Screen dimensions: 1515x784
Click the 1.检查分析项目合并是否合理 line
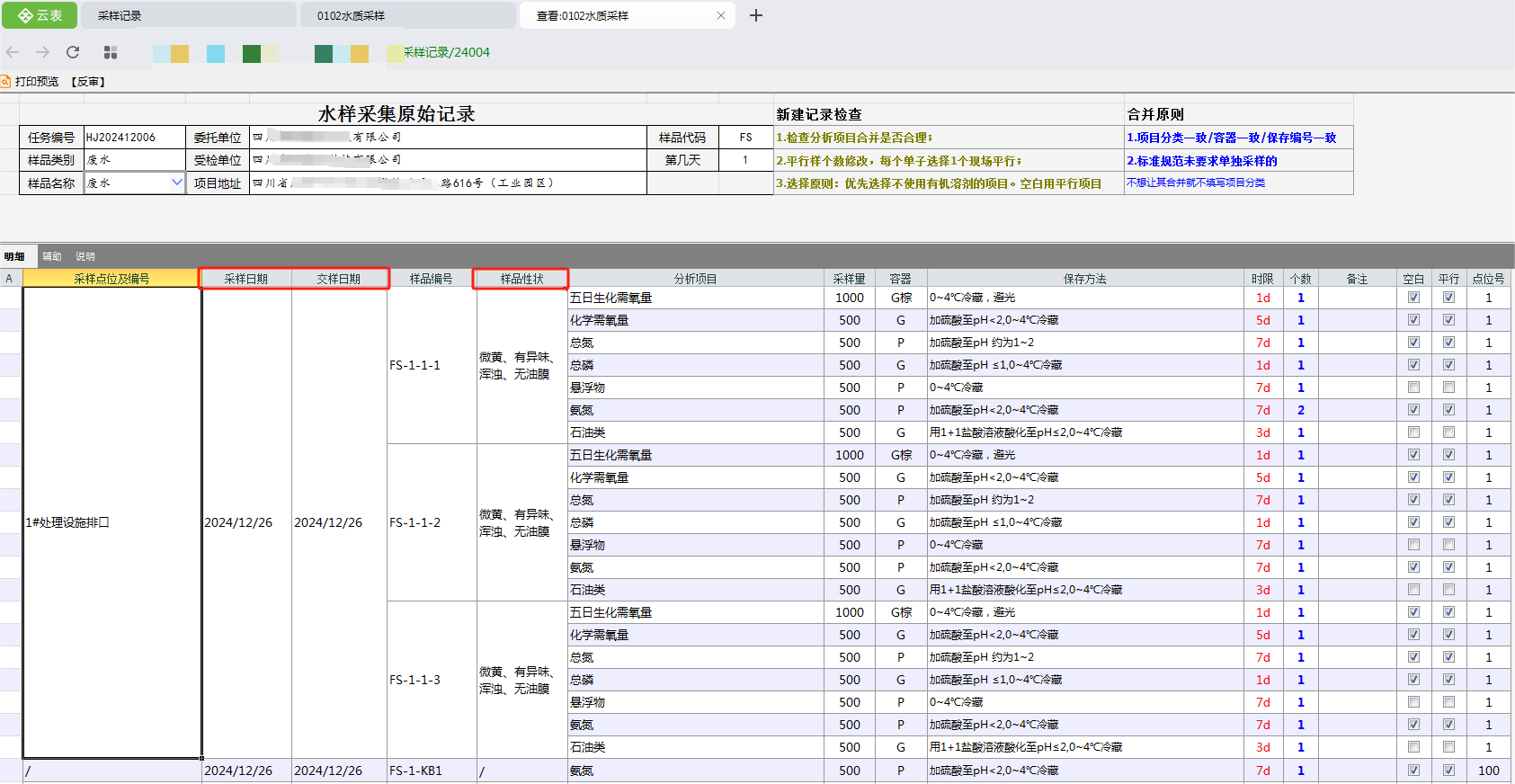tap(855, 138)
